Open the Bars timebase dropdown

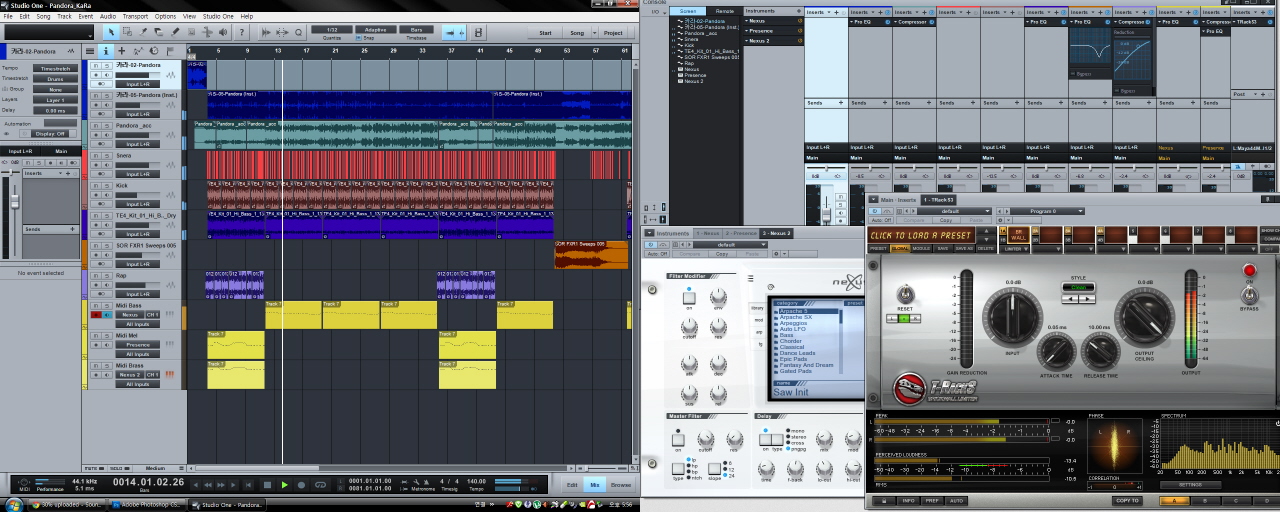pyautogui.click(x=416, y=30)
